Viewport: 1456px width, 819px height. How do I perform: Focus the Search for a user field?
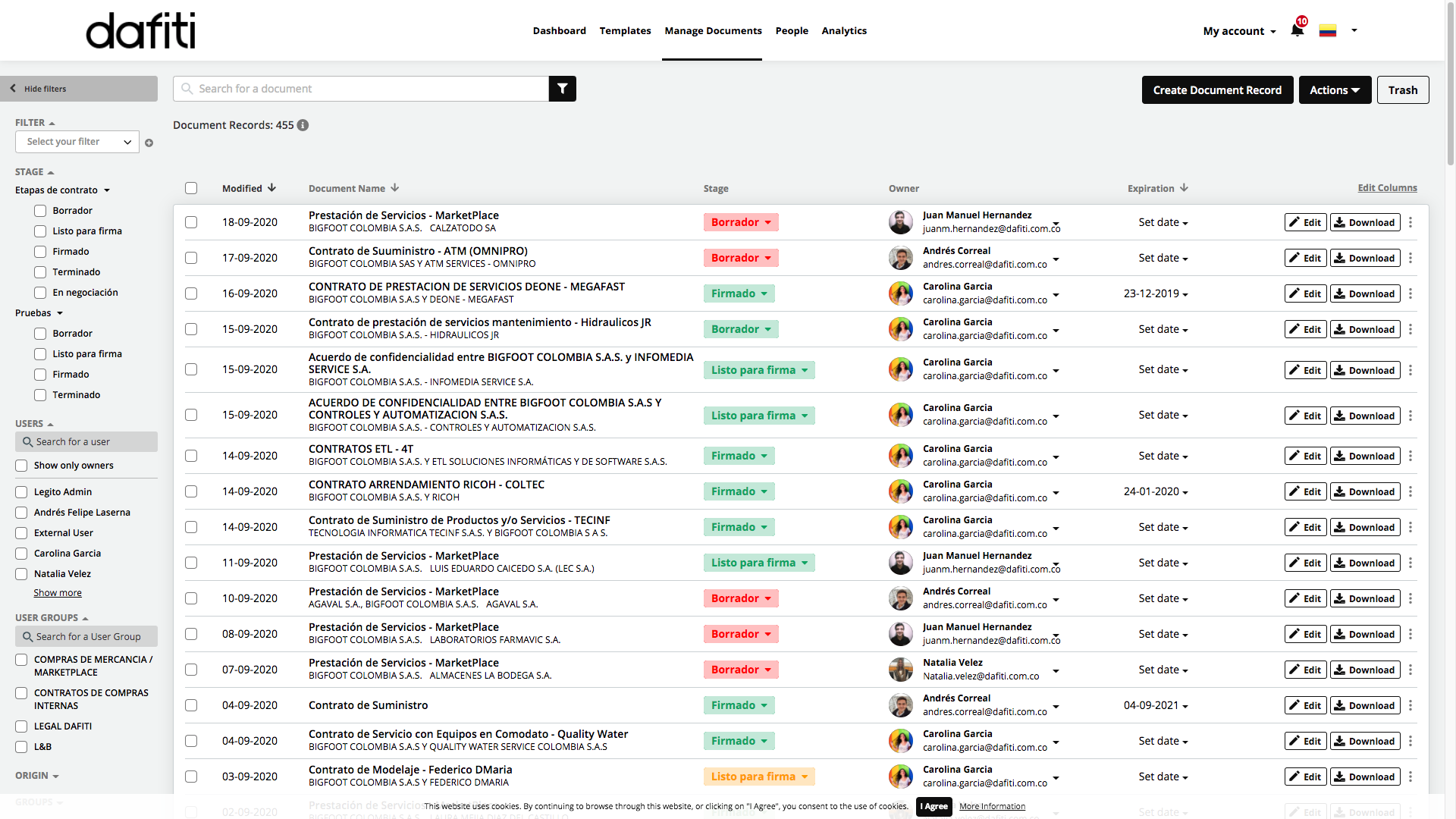click(x=86, y=442)
